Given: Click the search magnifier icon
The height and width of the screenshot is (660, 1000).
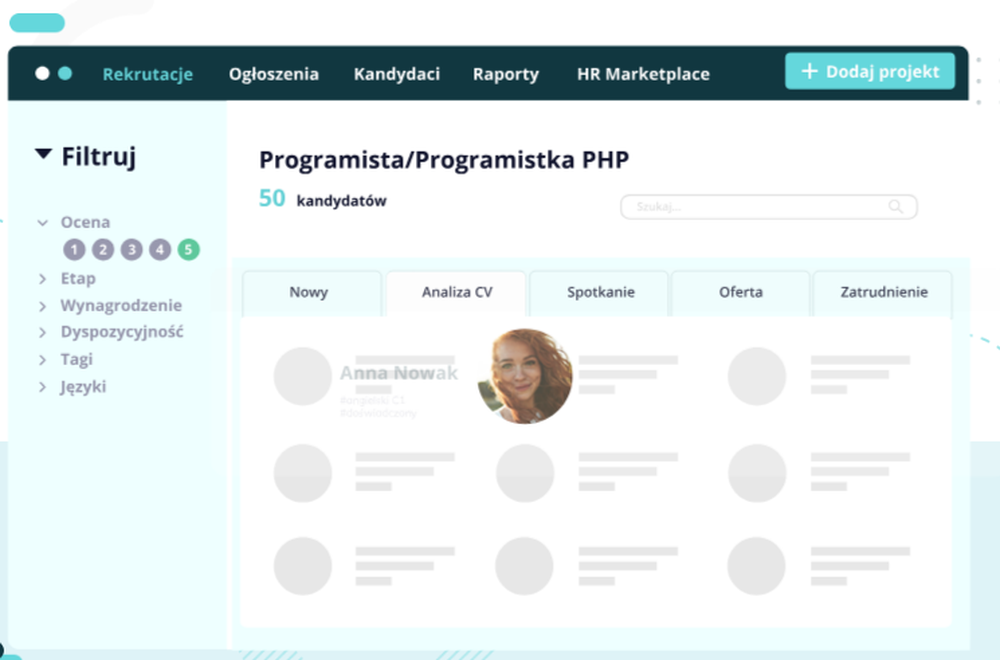Looking at the screenshot, I should click(897, 207).
